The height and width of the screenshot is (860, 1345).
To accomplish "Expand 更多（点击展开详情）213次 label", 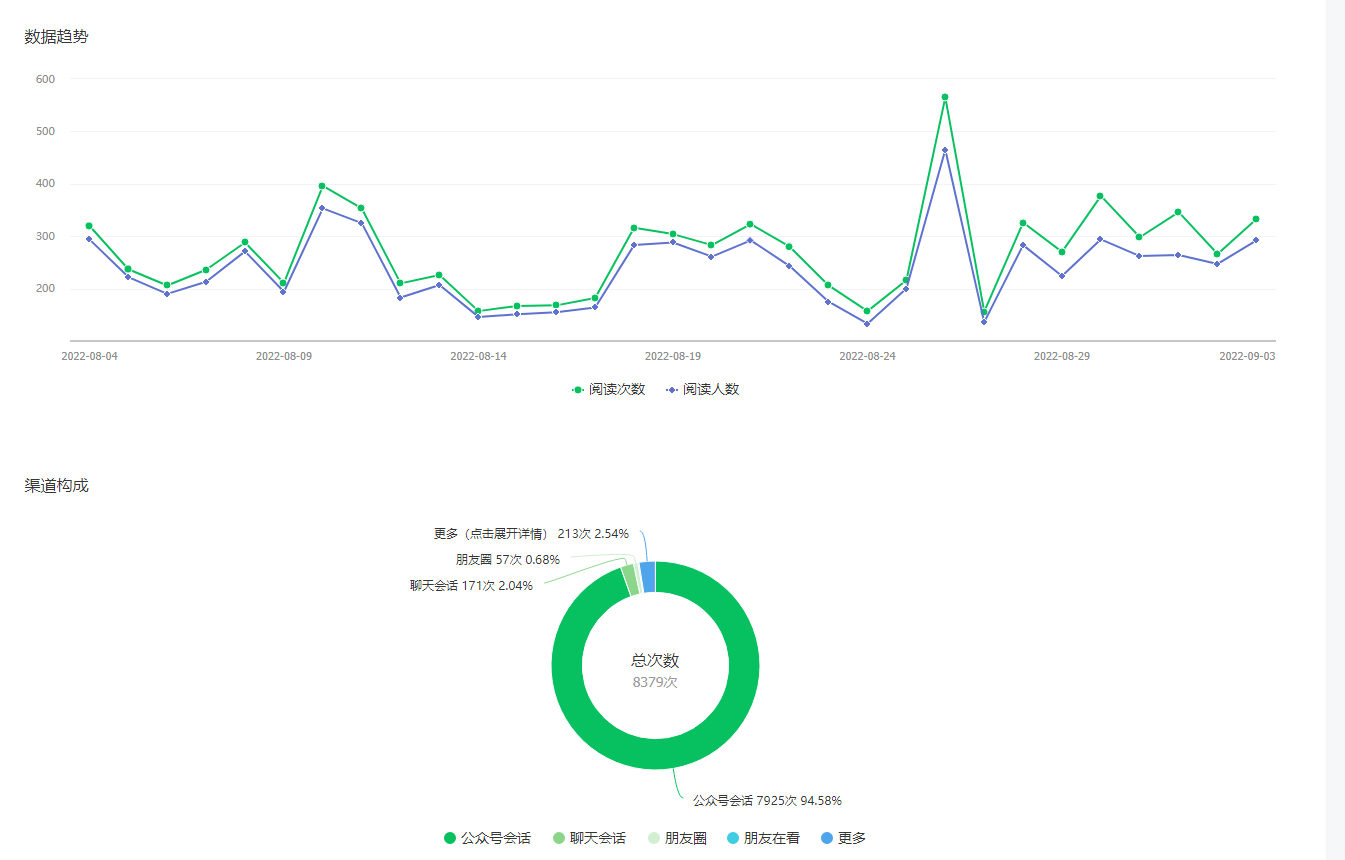I will pos(531,534).
